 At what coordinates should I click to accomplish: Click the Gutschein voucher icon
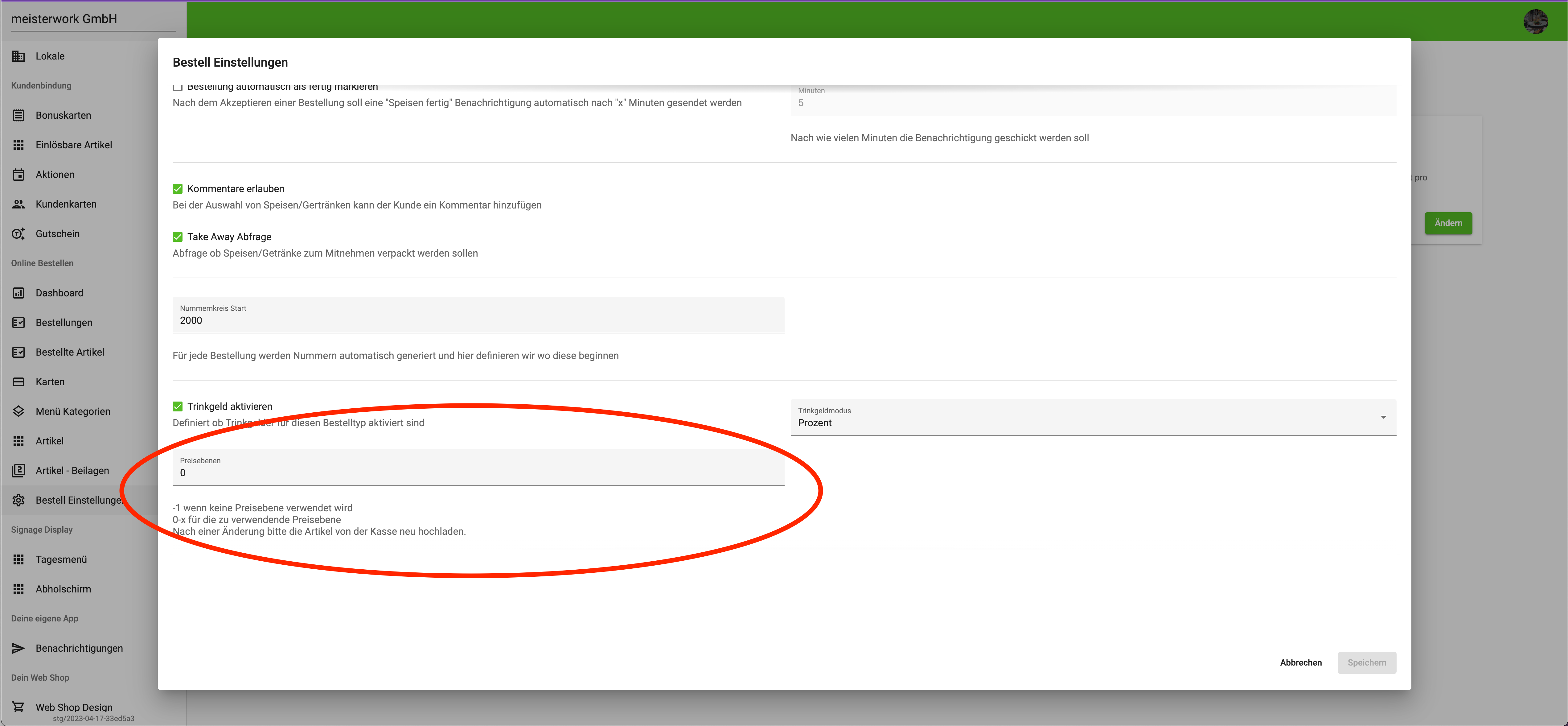(x=18, y=234)
